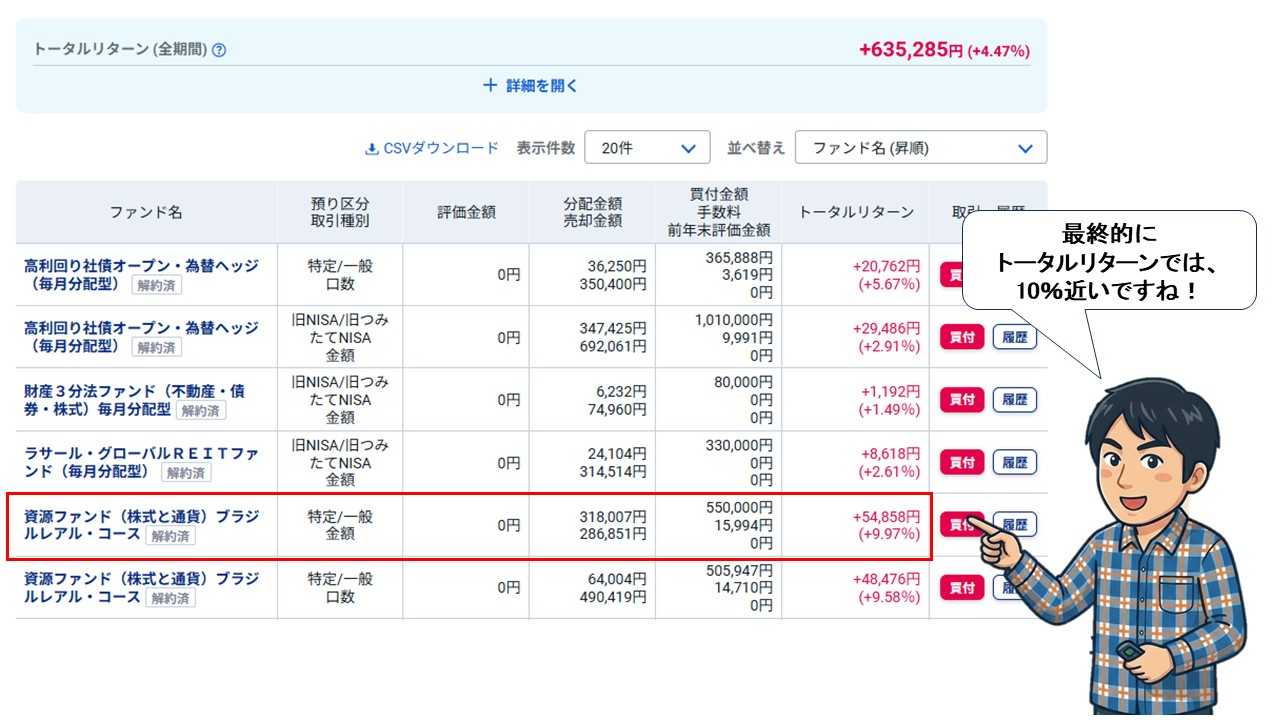Image resolution: width=1280 pixels, height=720 pixels.
Task: Expand the 詳細を開く section
Action: (x=531, y=86)
